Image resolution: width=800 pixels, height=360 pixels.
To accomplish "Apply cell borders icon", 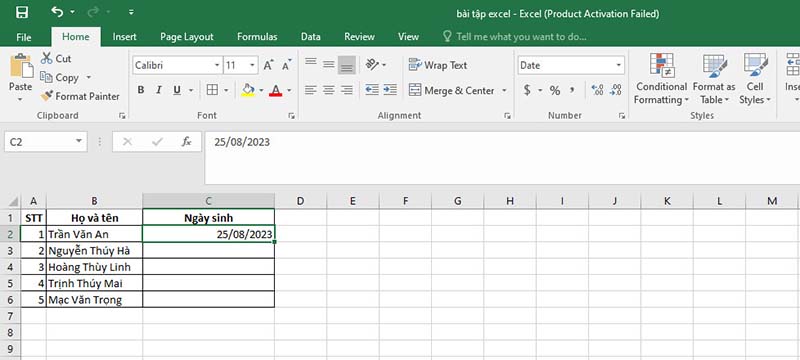I will tap(212, 90).
